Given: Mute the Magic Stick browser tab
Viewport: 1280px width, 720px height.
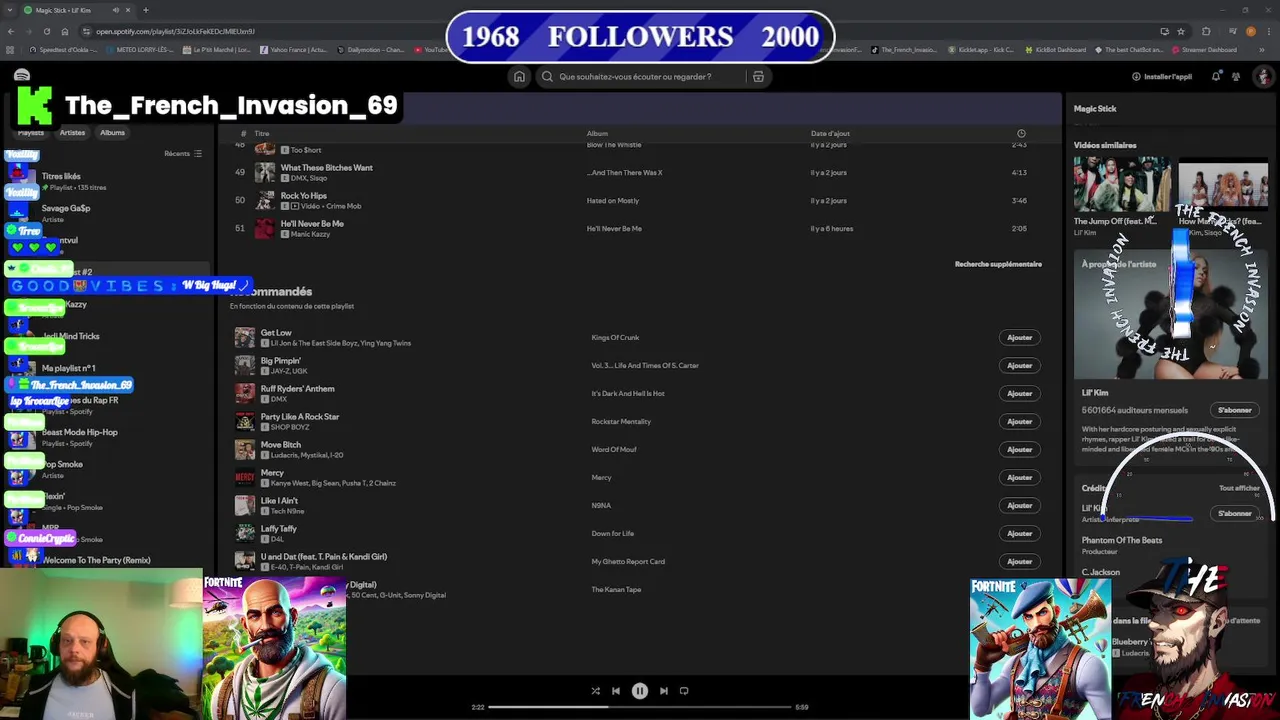Looking at the screenshot, I should tap(115, 10).
